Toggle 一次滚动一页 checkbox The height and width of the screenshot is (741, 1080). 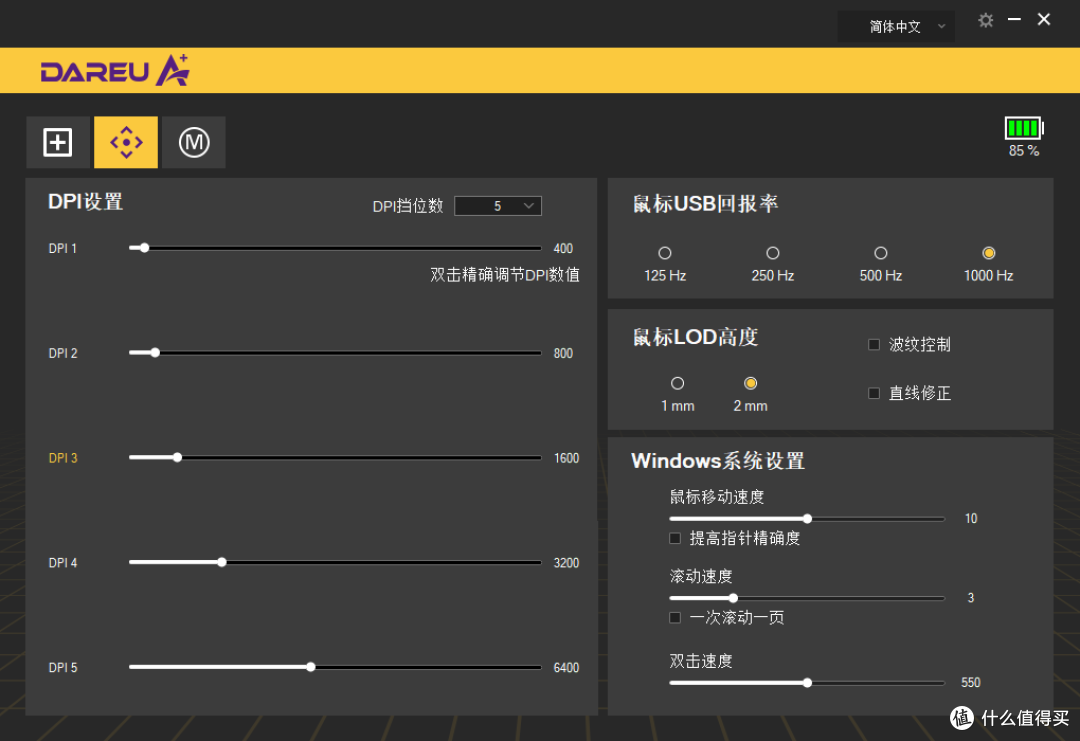point(675,618)
